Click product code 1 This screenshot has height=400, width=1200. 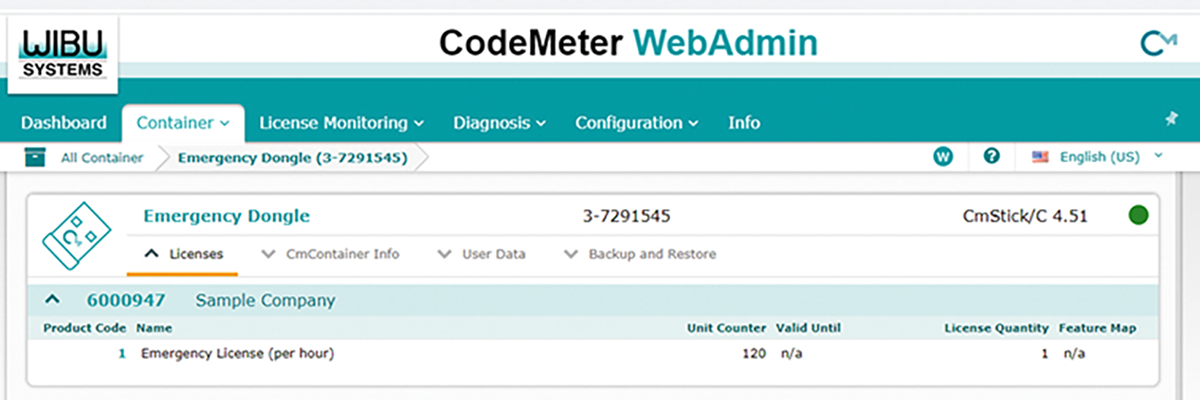pos(123,354)
